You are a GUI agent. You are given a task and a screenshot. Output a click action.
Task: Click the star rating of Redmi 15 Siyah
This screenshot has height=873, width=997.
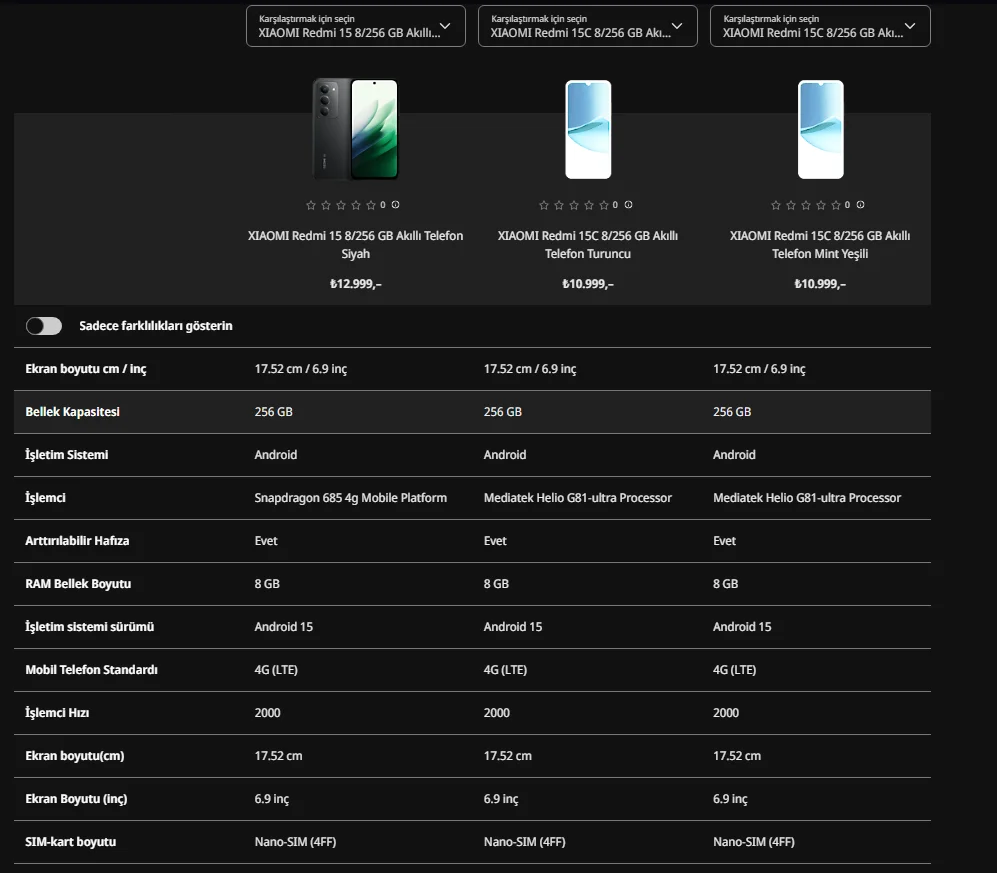[x=341, y=205]
